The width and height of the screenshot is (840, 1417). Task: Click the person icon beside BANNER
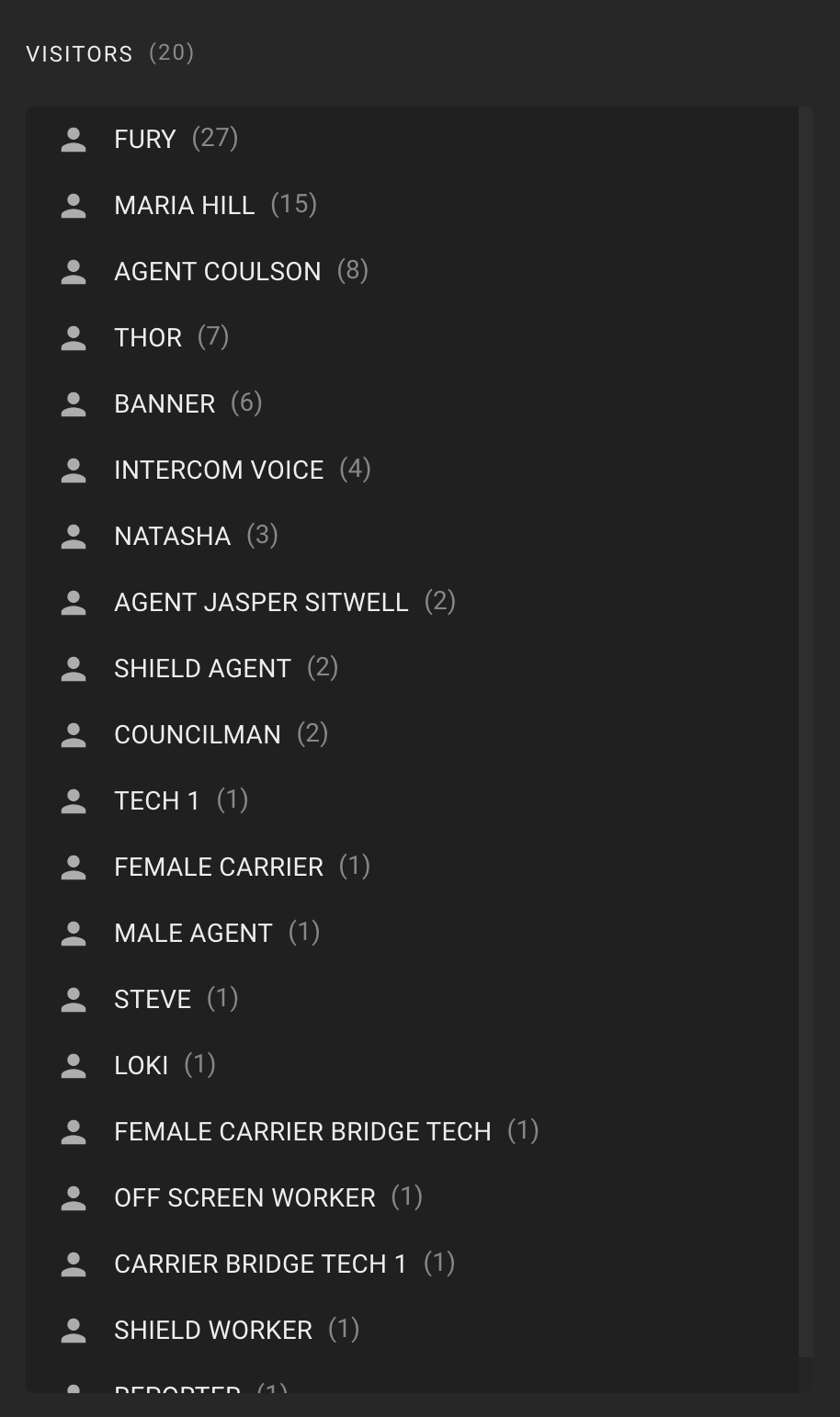pos(74,404)
